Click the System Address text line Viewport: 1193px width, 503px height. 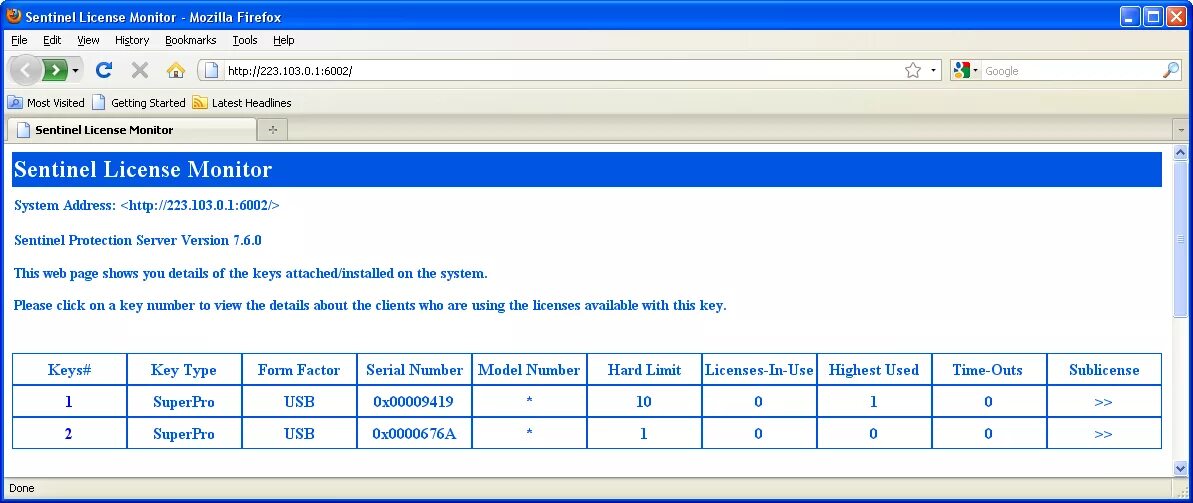pyautogui.click(x=147, y=205)
